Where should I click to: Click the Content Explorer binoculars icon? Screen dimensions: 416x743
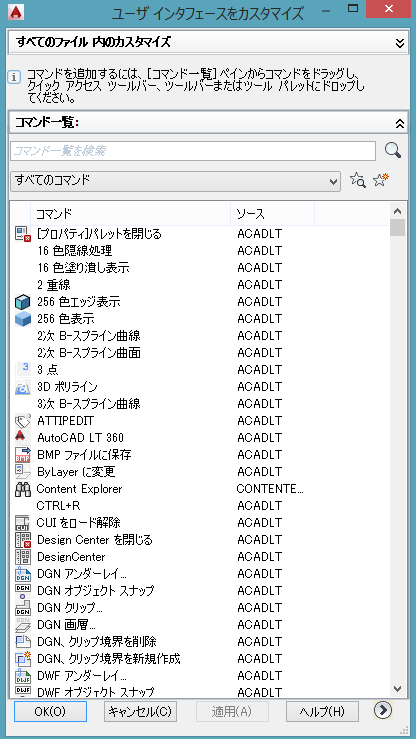(x=23, y=489)
